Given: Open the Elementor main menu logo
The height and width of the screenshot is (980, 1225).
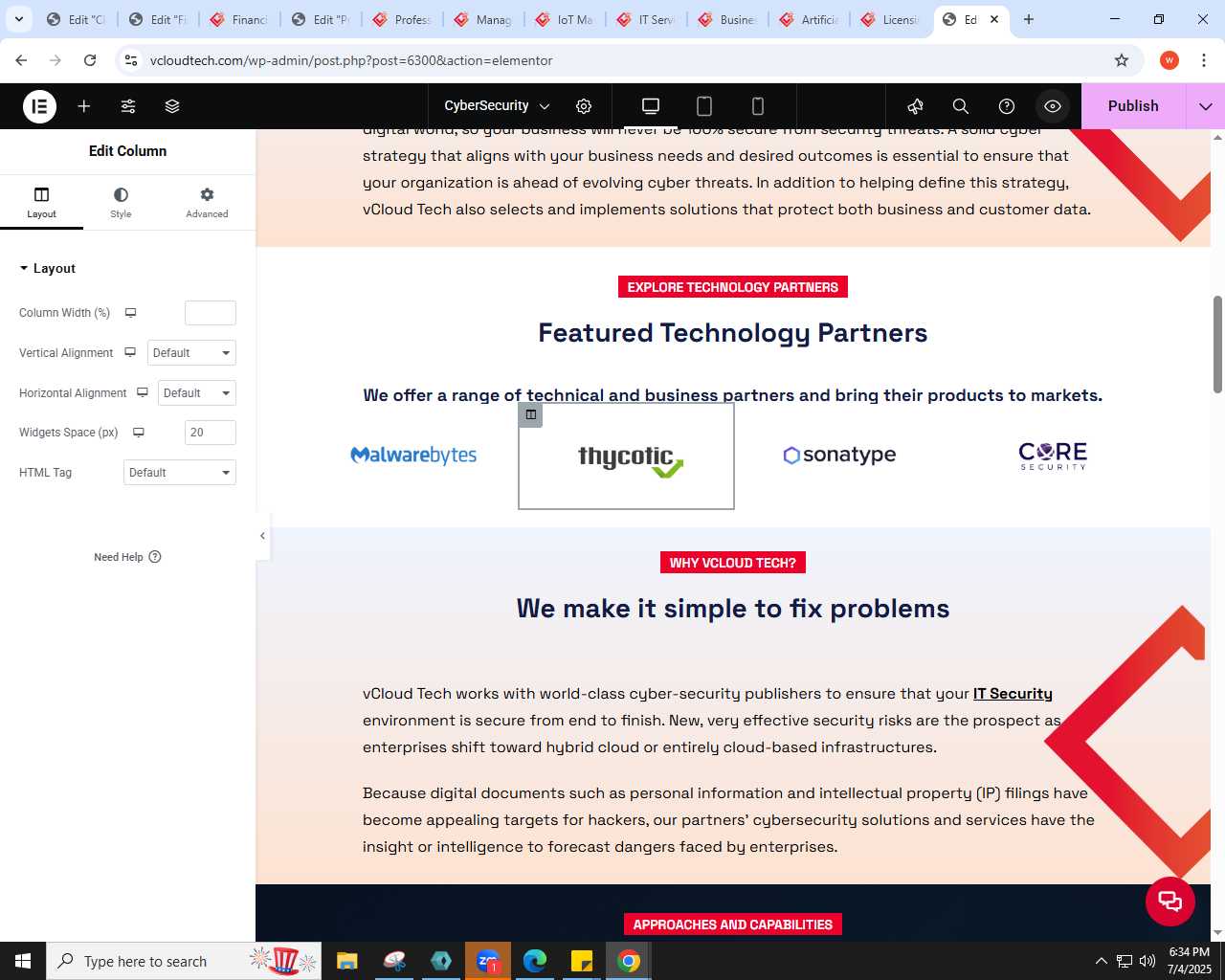Looking at the screenshot, I should coord(39,106).
